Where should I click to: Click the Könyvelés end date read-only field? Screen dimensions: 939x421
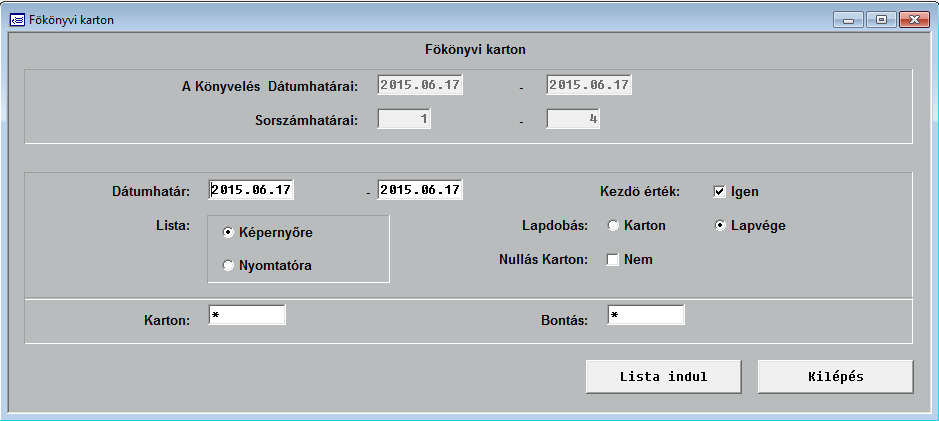589,84
